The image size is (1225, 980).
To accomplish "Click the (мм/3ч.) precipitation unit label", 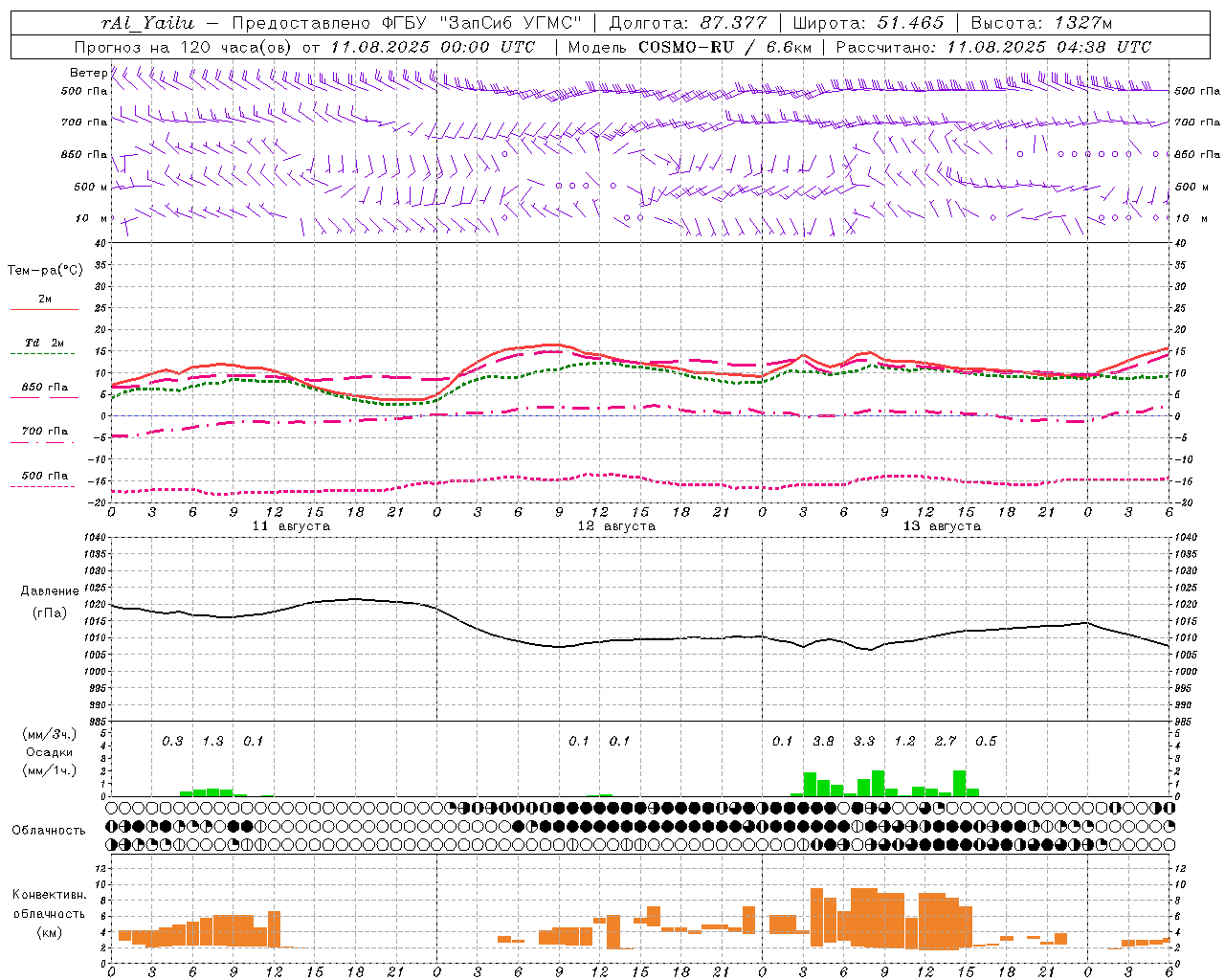I will 49,735.
